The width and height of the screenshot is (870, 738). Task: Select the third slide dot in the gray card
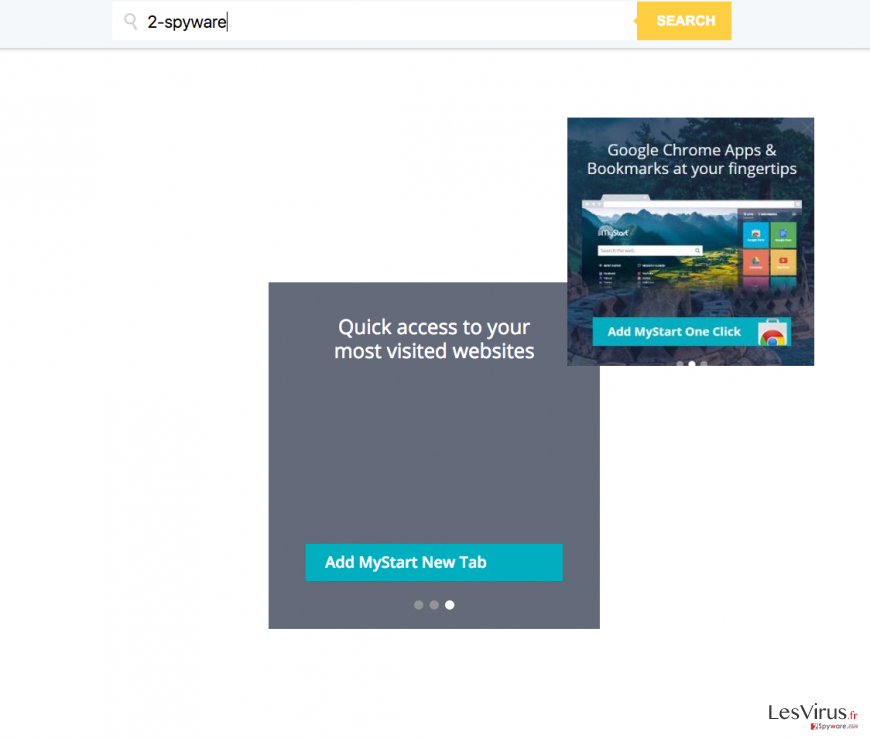click(450, 605)
